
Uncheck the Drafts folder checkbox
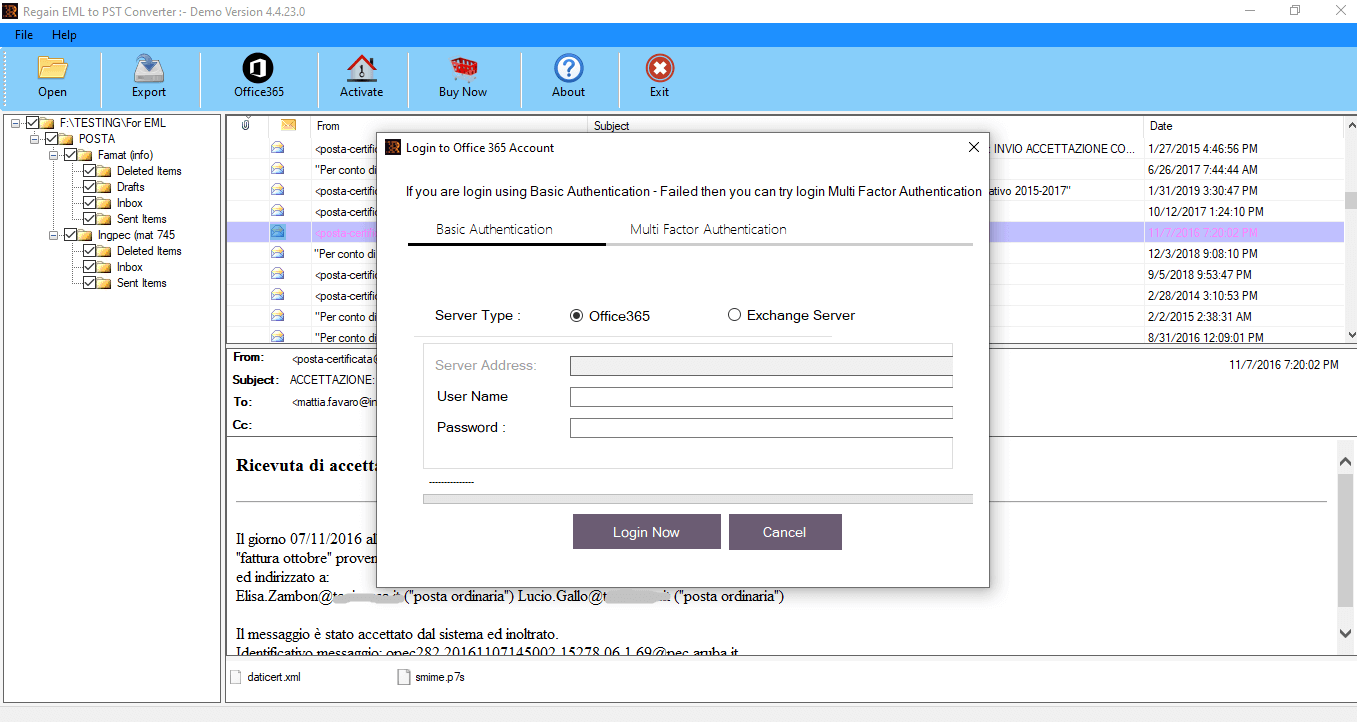[90, 187]
